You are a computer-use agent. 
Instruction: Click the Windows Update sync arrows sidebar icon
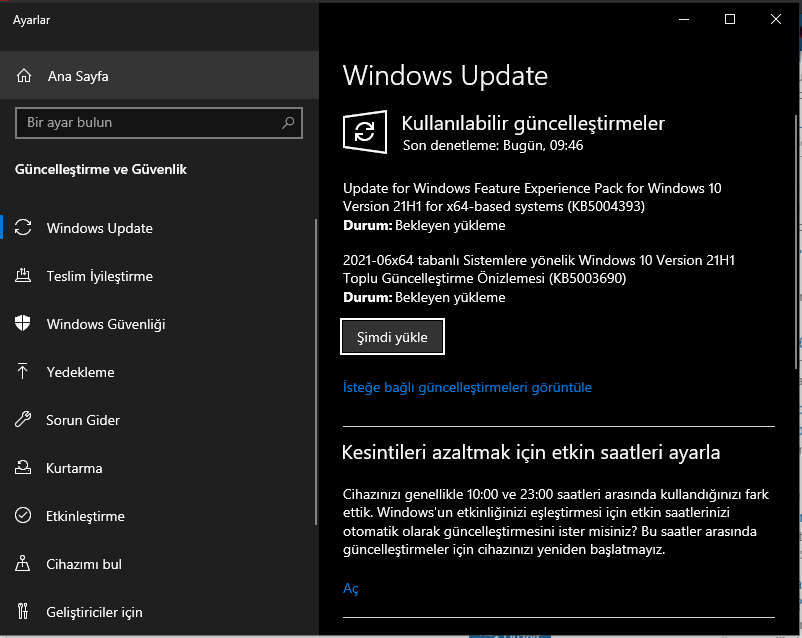coord(23,228)
